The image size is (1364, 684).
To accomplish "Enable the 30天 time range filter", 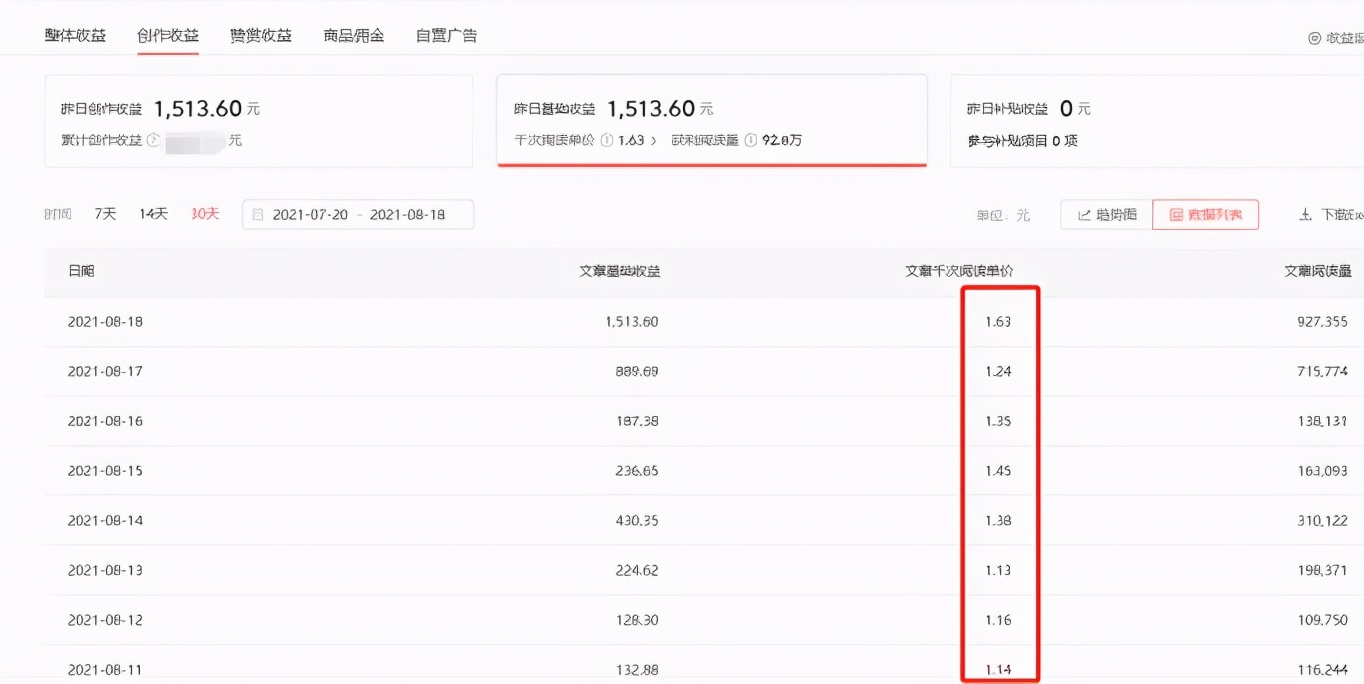I will [204, 213].
